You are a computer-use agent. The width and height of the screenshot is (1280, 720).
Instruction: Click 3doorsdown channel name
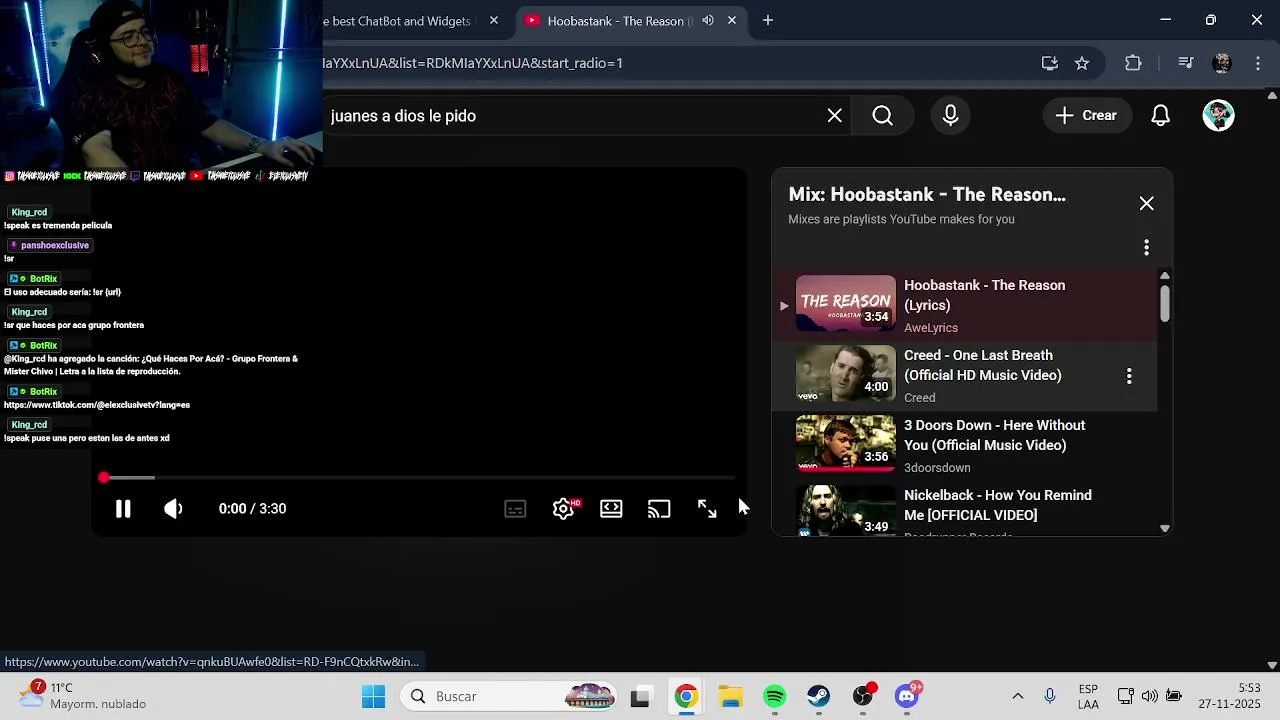pyautogui.click(x=937, y=468)
